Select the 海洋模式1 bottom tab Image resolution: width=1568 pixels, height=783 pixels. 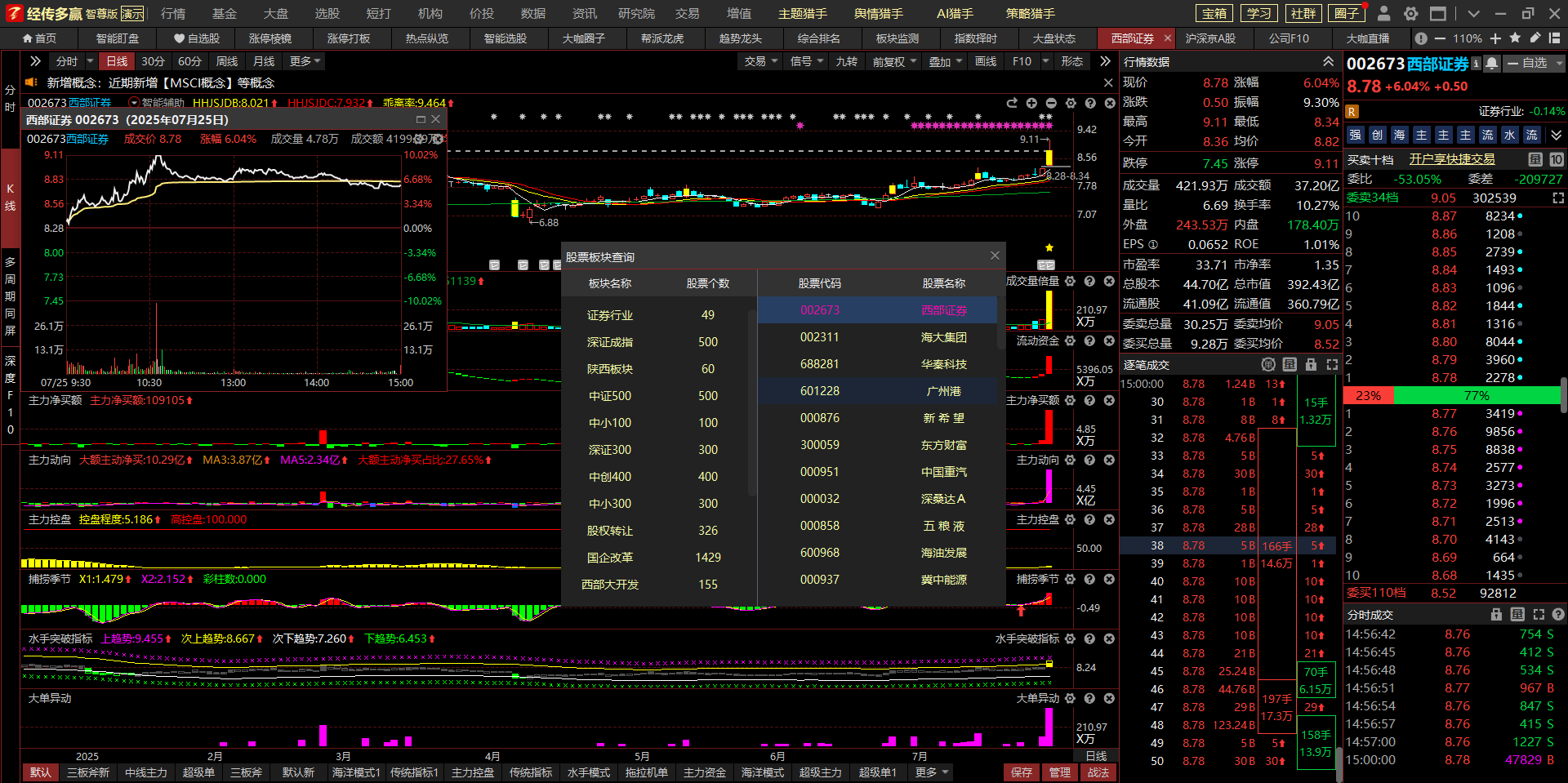click(355, 772)
